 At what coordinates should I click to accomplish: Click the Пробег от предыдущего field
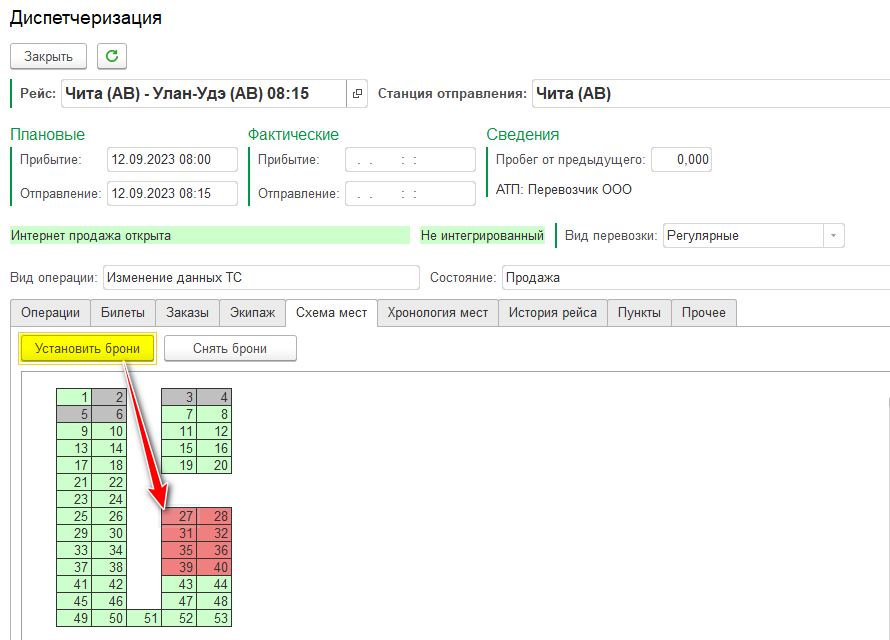(x=681, y=160)
